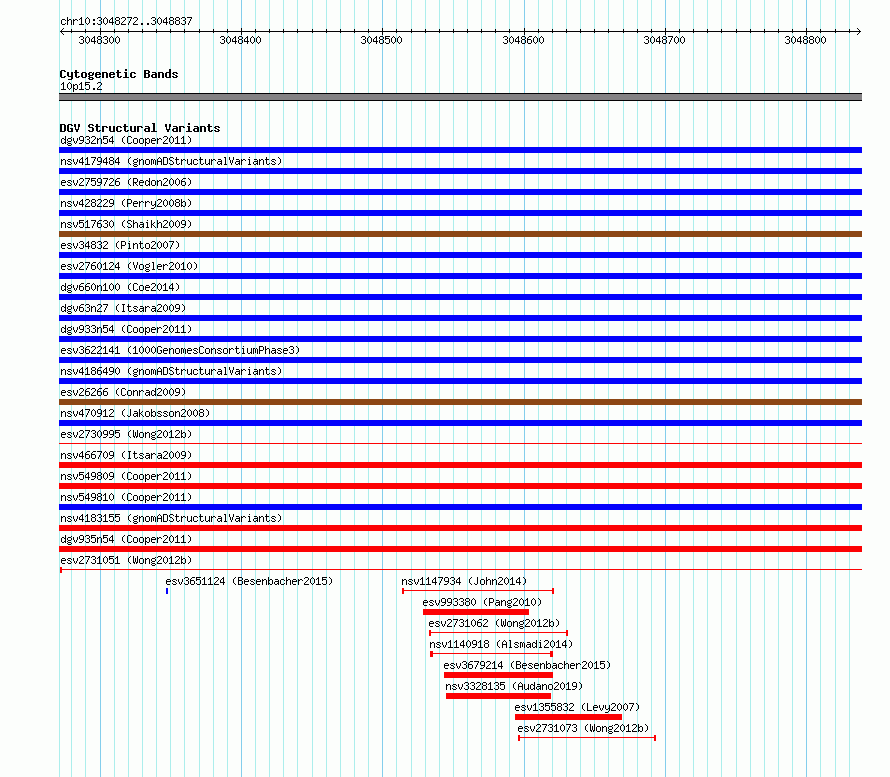Click the thin red nsv1147934 feature line
The height and width of the screenshot is (777, 890).
pyautogui.click(x=478, y=591)
